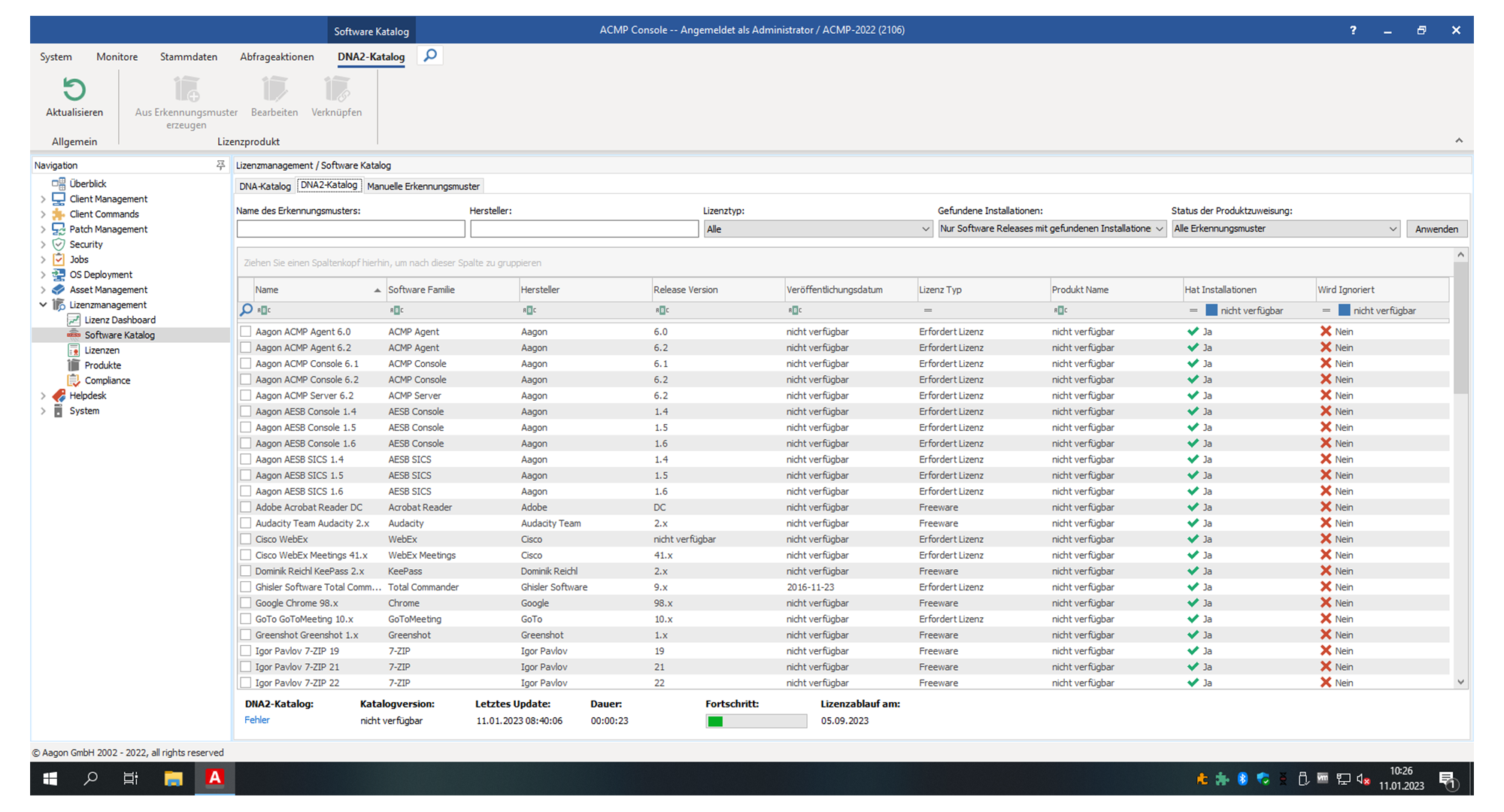Click the Aktualisieren refresh icon

[74, 89]
